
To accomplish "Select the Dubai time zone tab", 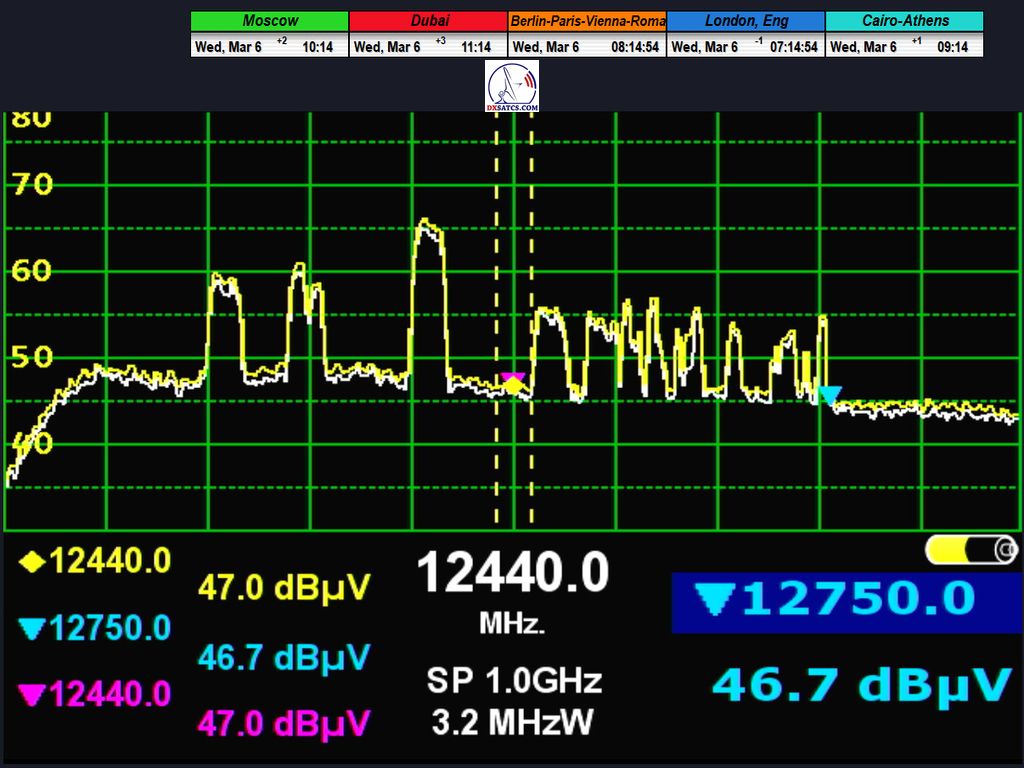I will point(429,21).
